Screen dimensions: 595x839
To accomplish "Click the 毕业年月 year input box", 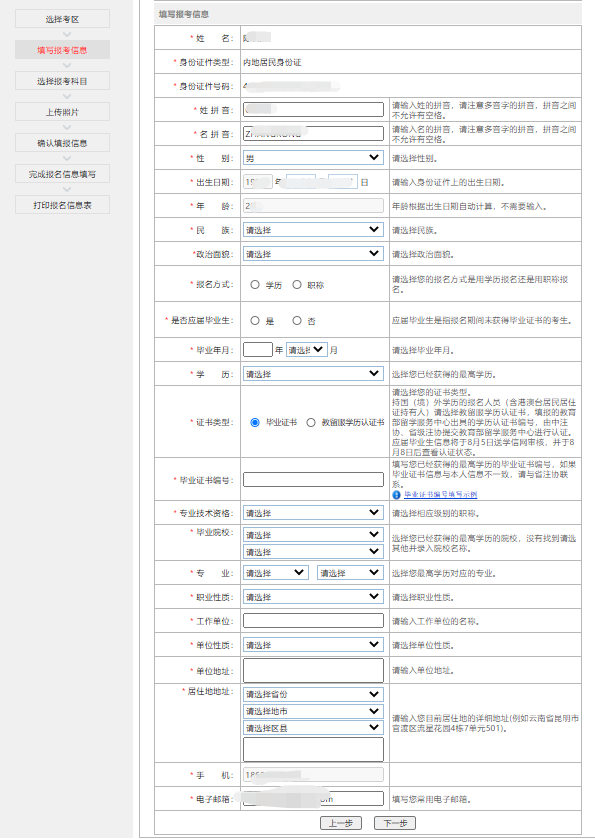I will pyautogui.click(x=258, y=350).
